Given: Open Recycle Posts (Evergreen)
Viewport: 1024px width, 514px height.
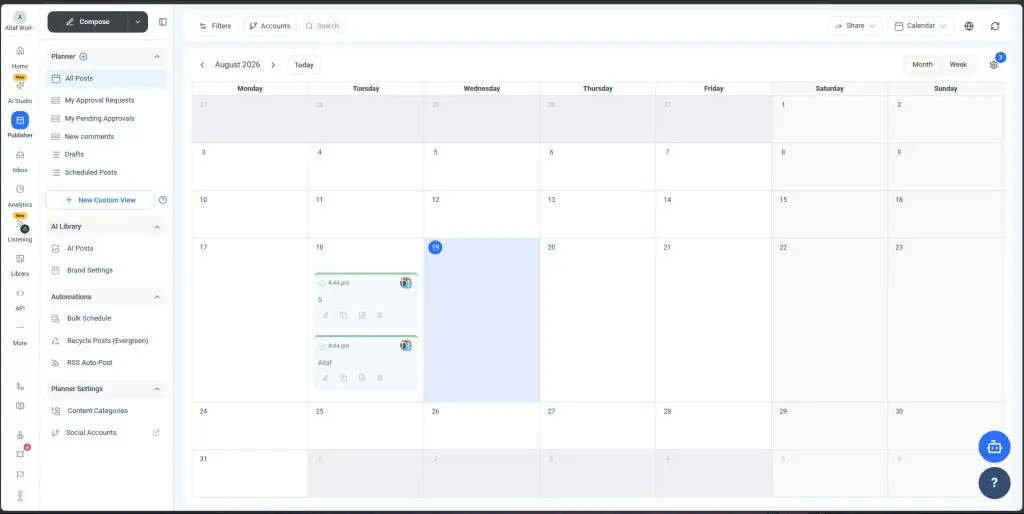Looking at the screenshot, I should click(x=106, y=341).
